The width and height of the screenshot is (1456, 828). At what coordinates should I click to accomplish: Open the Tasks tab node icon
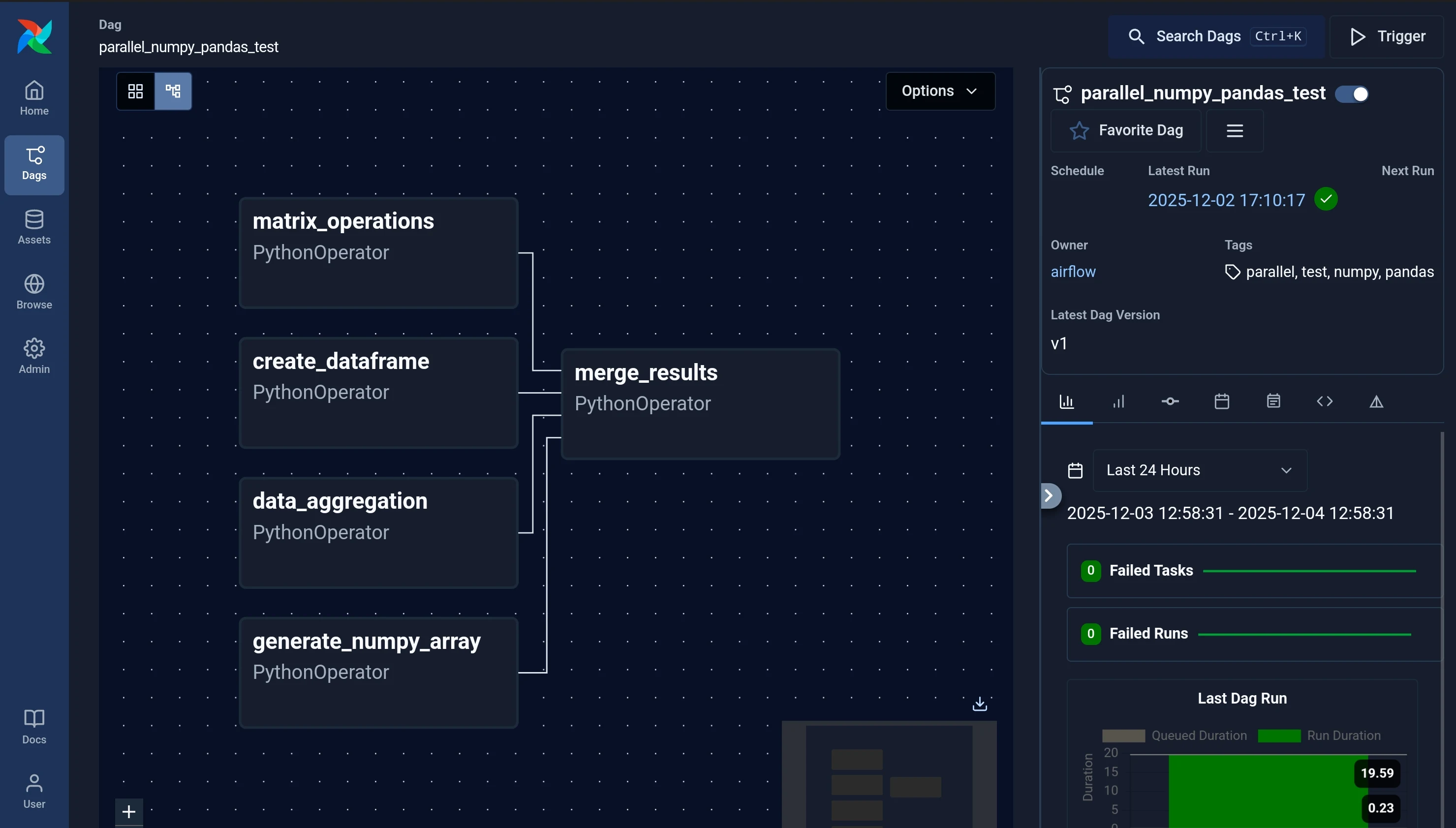1170,402
